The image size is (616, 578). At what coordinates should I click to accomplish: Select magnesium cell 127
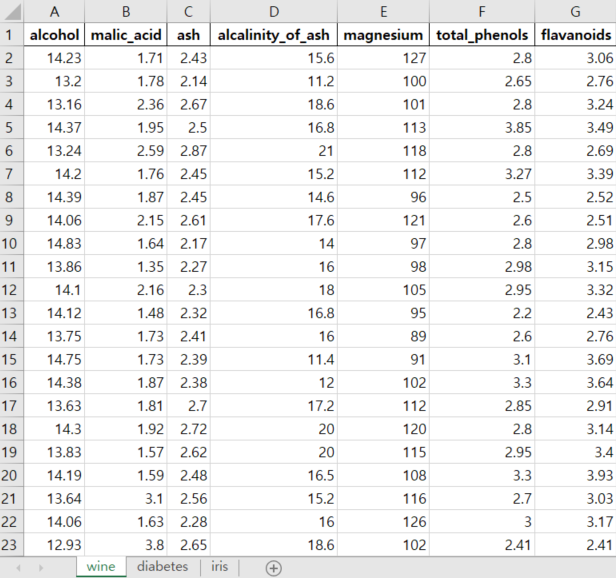pos(383,58)
